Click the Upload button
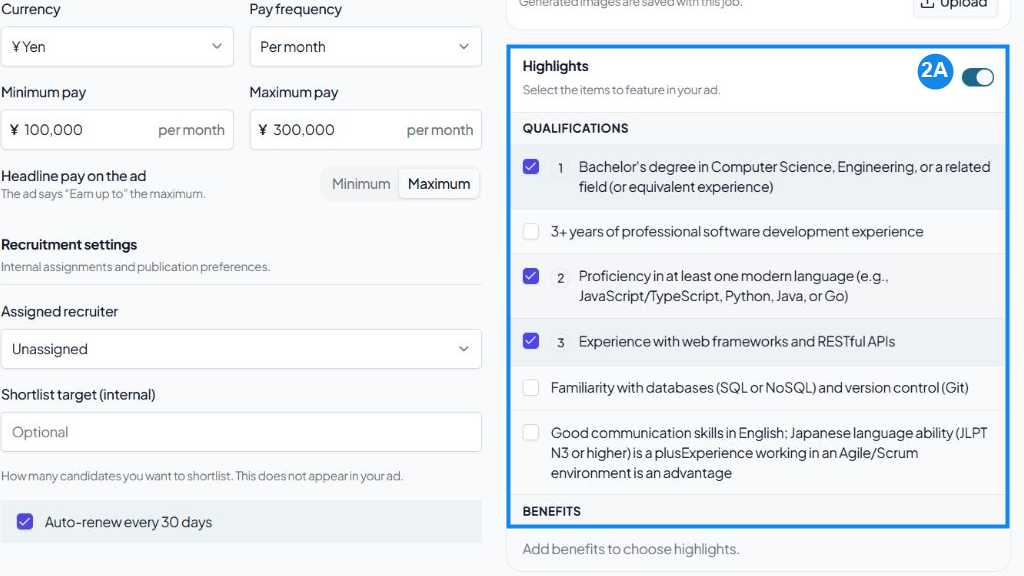Image resolution: width=1024 pixels, height=576 pixels. (x=954, y=5)
